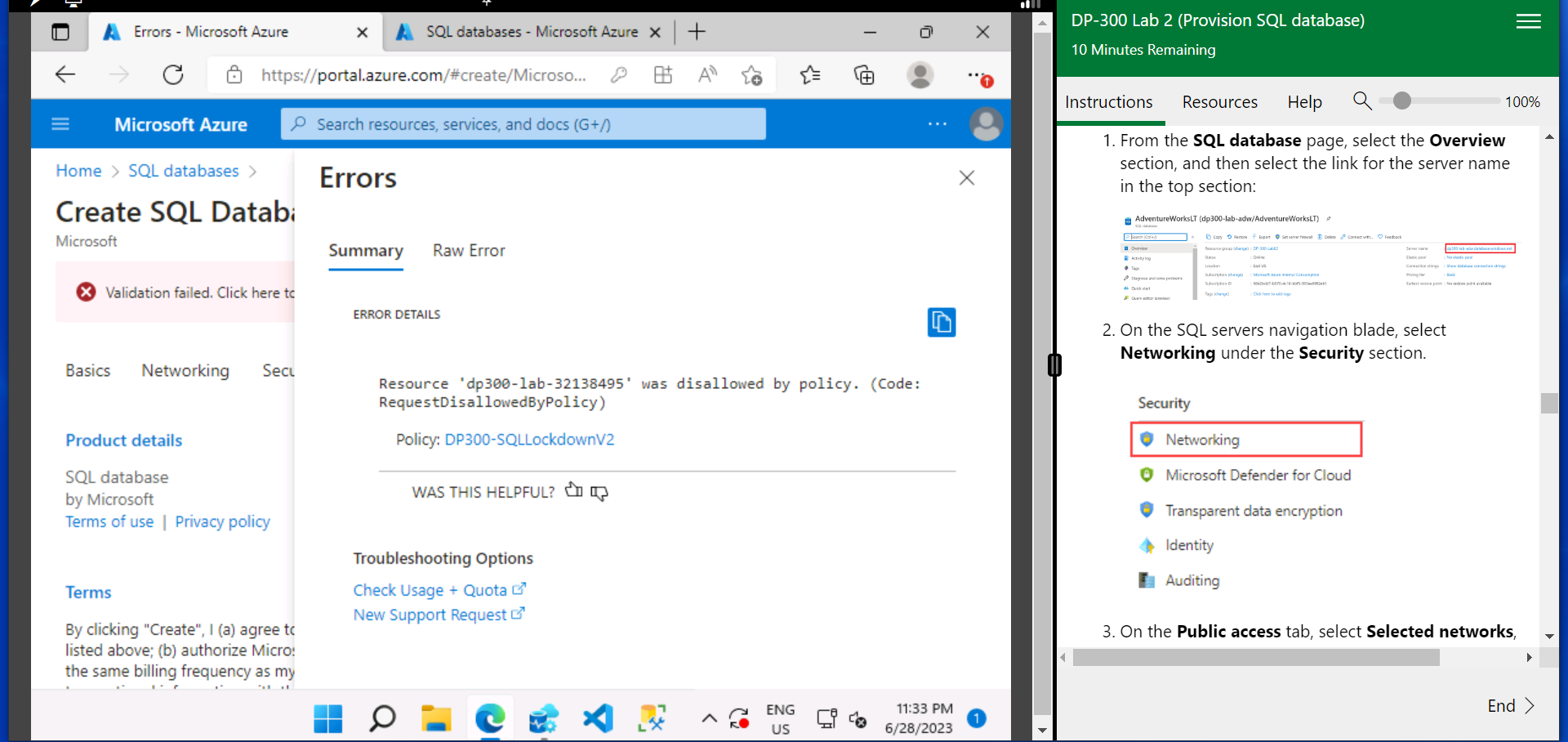Screen dimensions: 1568x742
Task: Open Check Usage + Quota link
Action: point(439,590)
